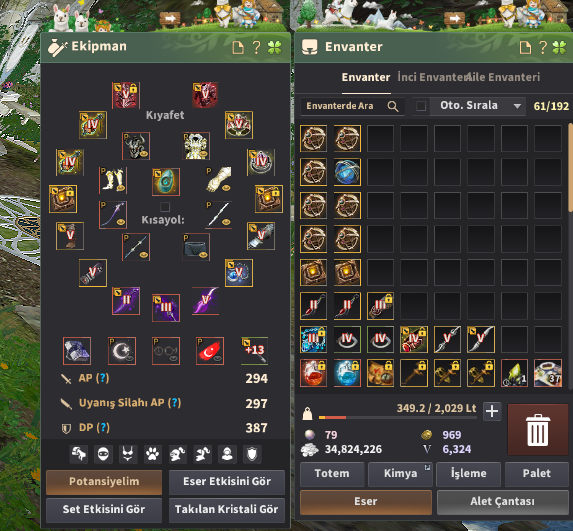Click the trash can delete icon

click(538, 430)
